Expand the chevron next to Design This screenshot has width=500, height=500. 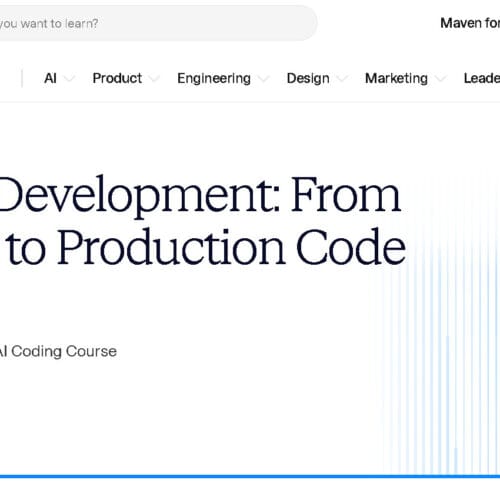pyautogui.click(x=342, y=79)
